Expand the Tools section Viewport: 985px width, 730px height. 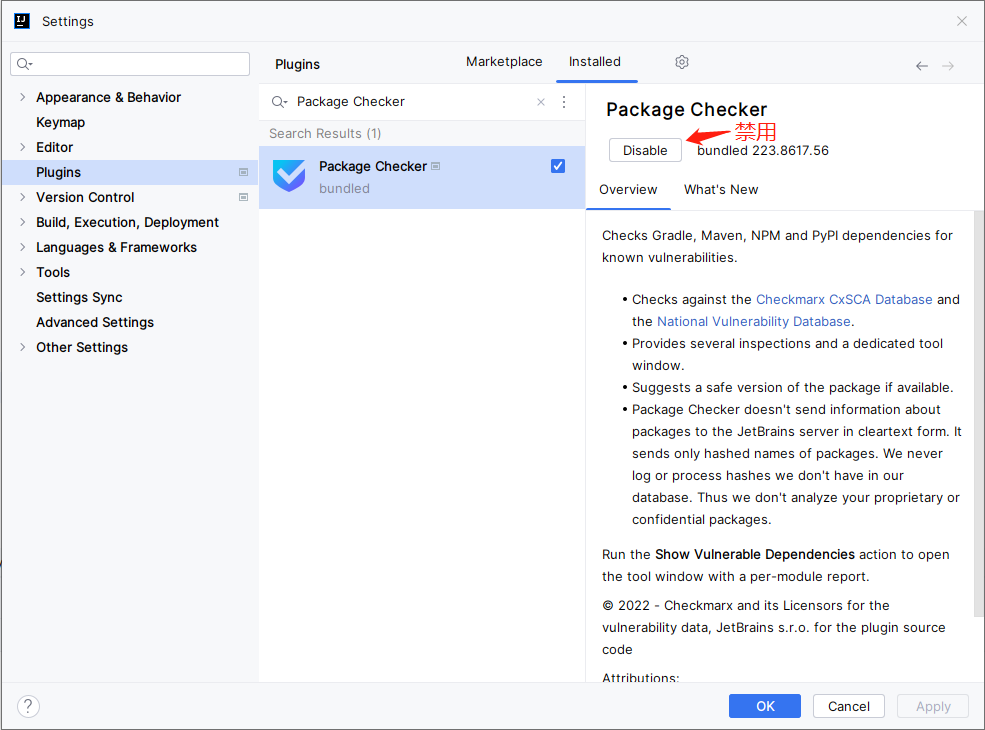(23, 272)
